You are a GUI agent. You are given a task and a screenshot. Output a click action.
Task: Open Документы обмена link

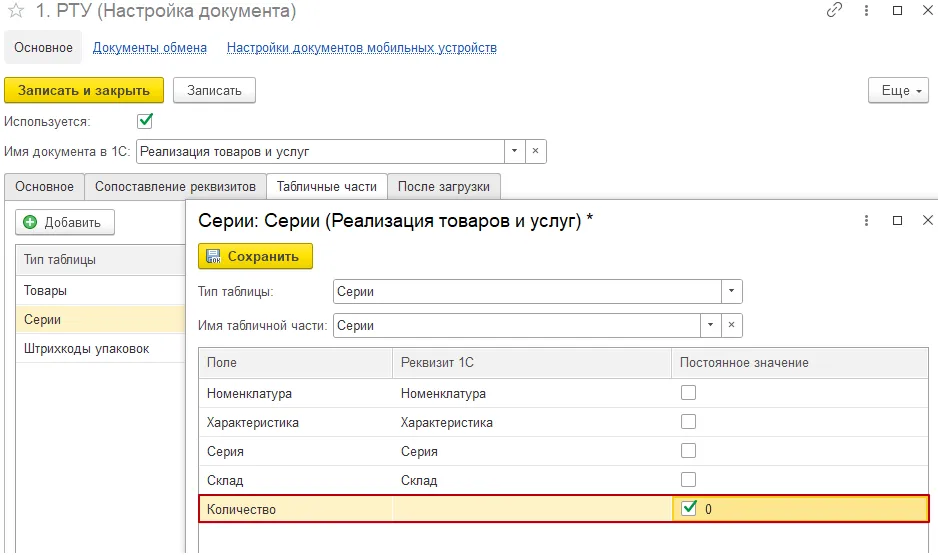point(150,48)
